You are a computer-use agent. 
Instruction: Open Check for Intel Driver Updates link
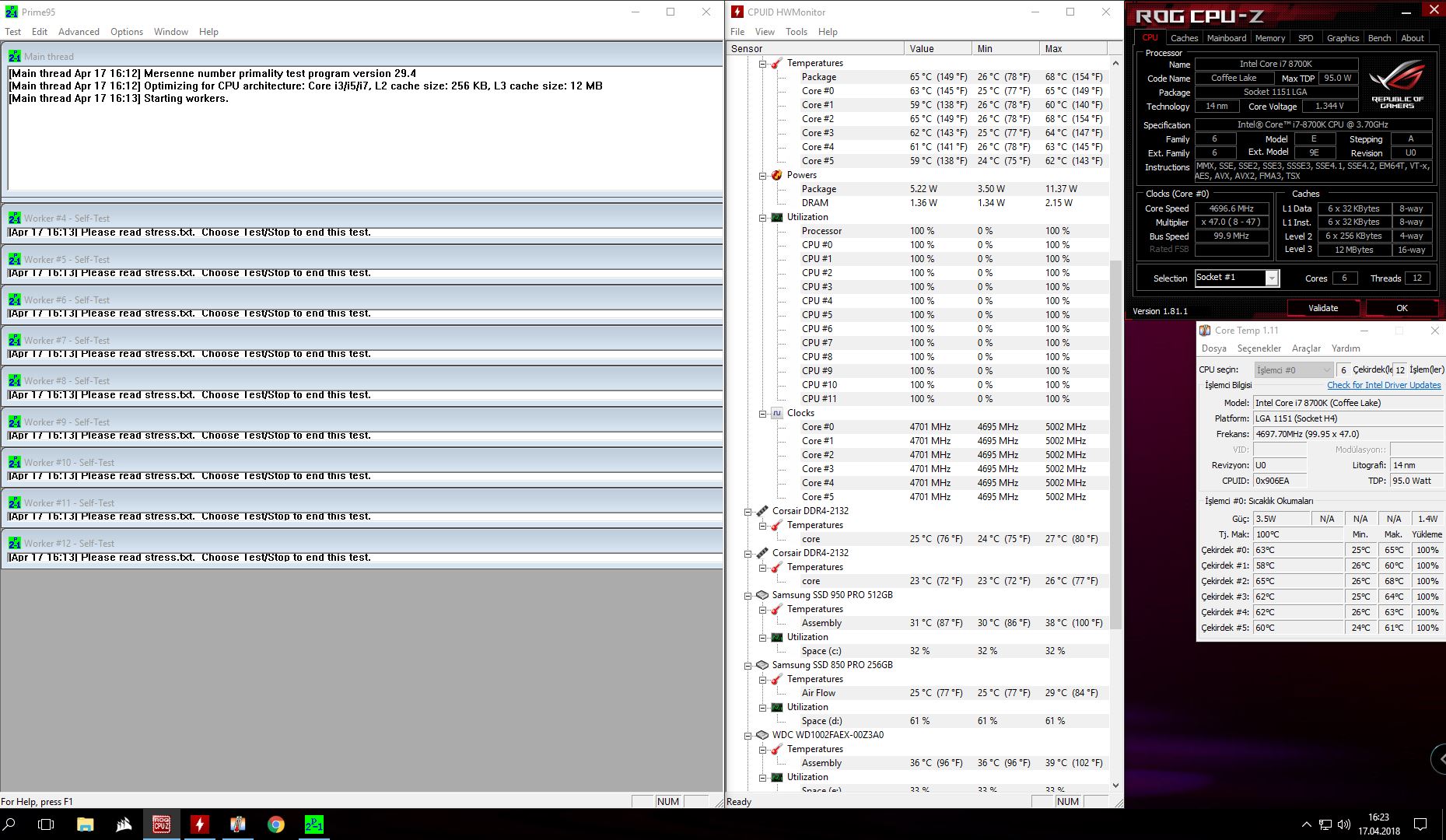1384,385
